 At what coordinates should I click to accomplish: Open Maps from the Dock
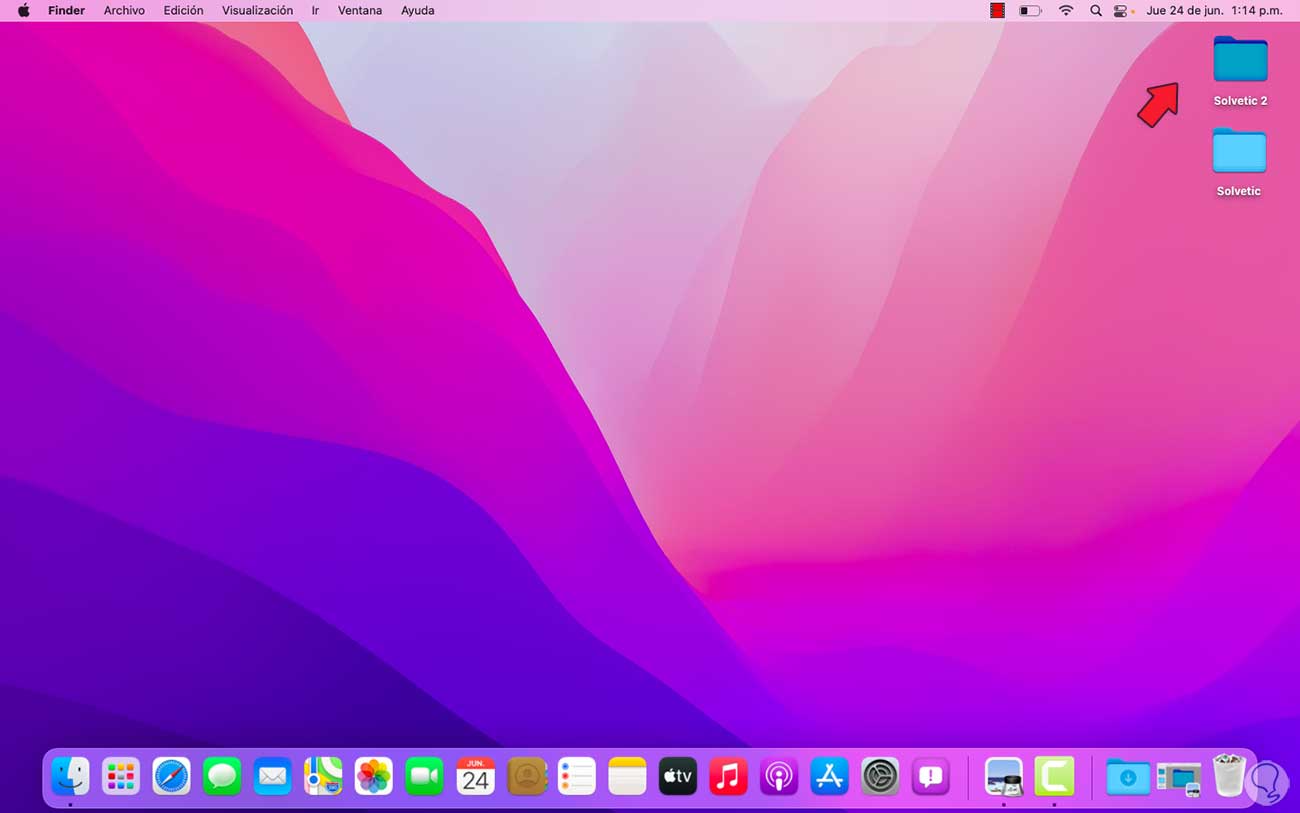point(323,776)
